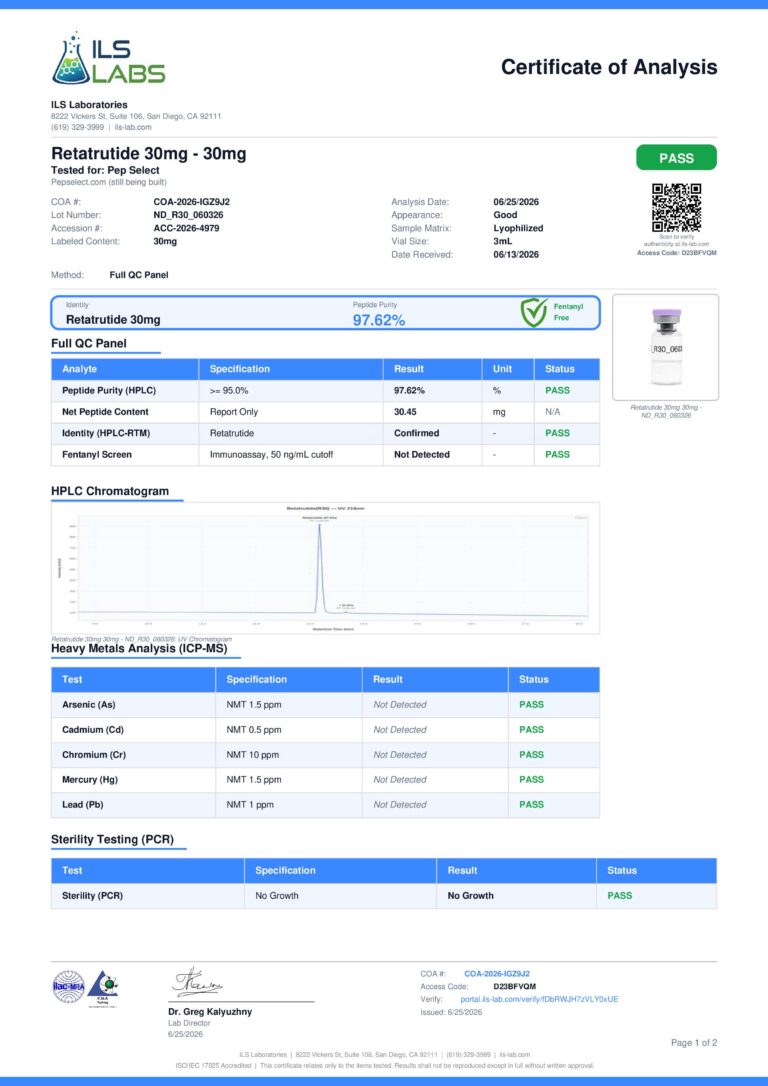Click the HPLC Chromatogram section heading
The width and height of the screenshot is (768, 1086).
[x=110, y=491]
